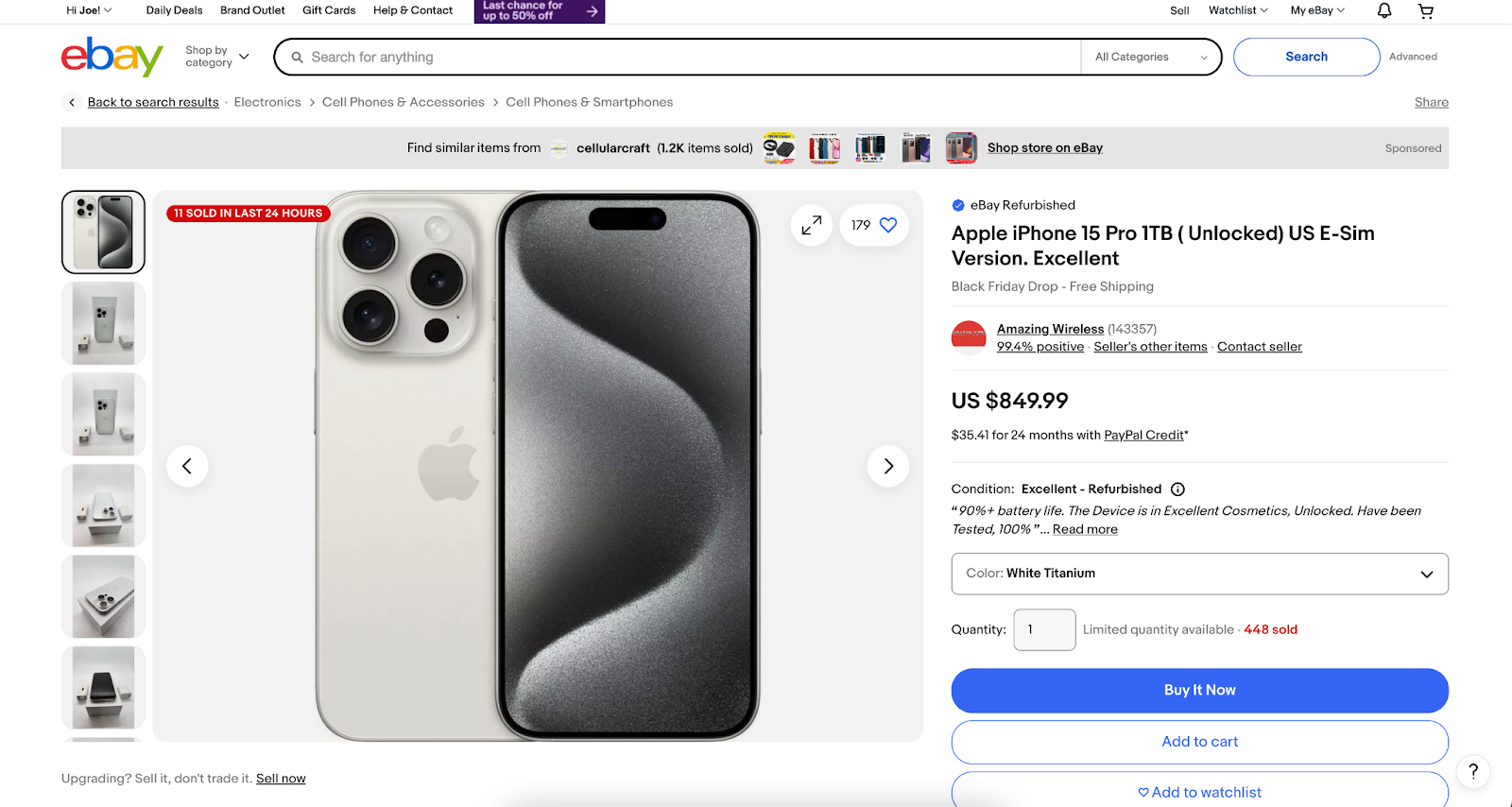Click the search magnifier icon
The height and width of the screenshot is (807, 1512).
[x=297, y=57]
